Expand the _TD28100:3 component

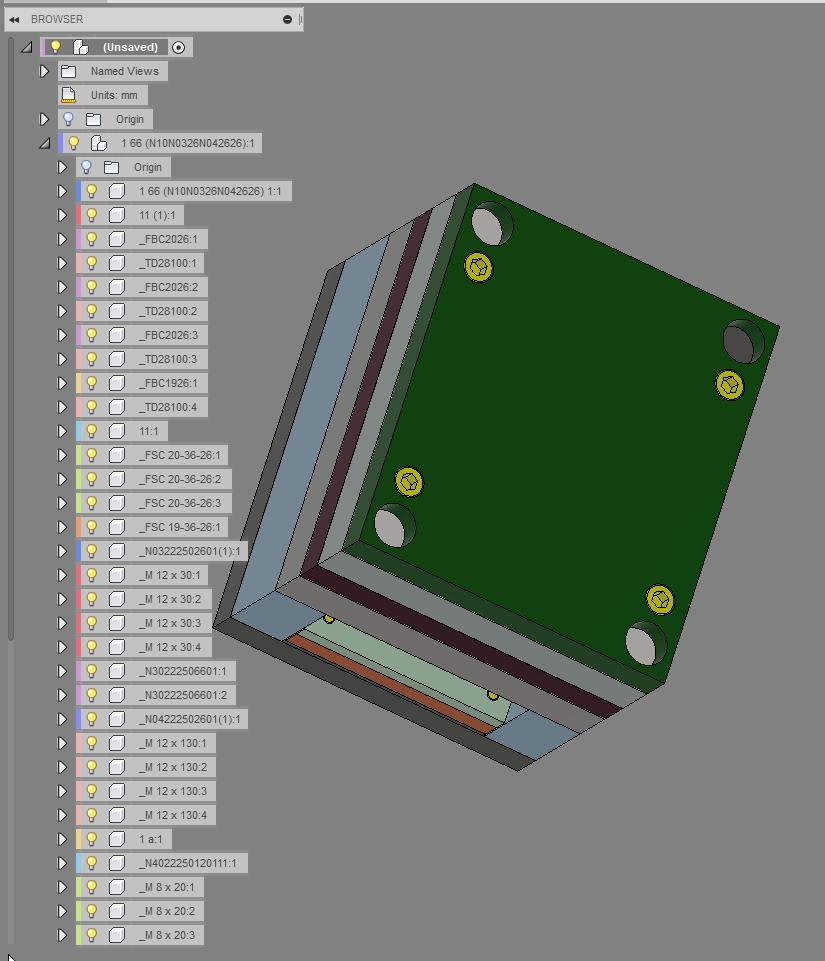point(62,359)
